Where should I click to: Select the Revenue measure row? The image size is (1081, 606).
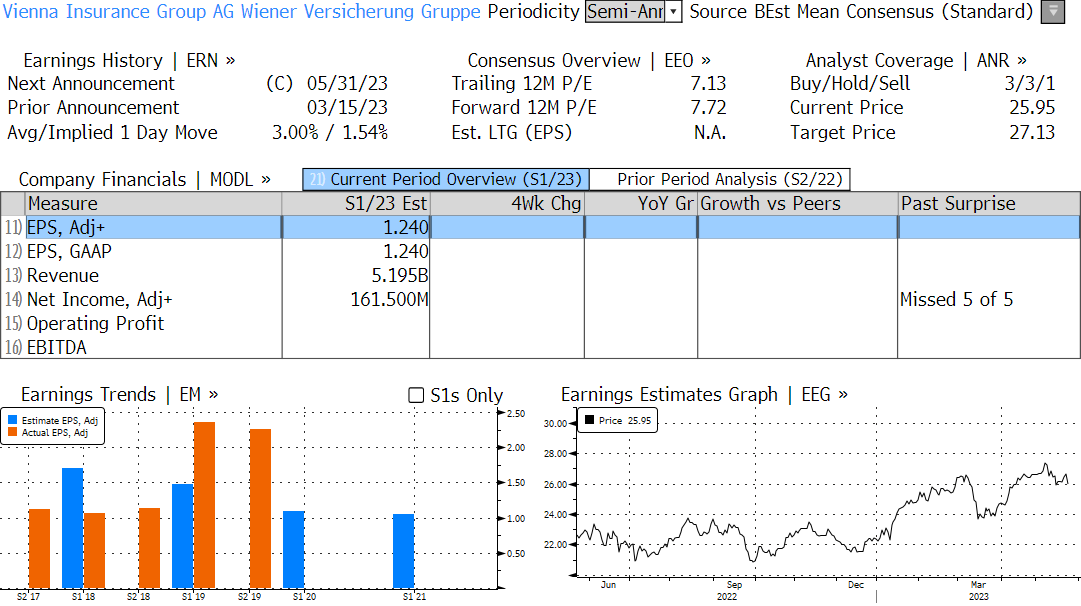[x=540, y=276]
